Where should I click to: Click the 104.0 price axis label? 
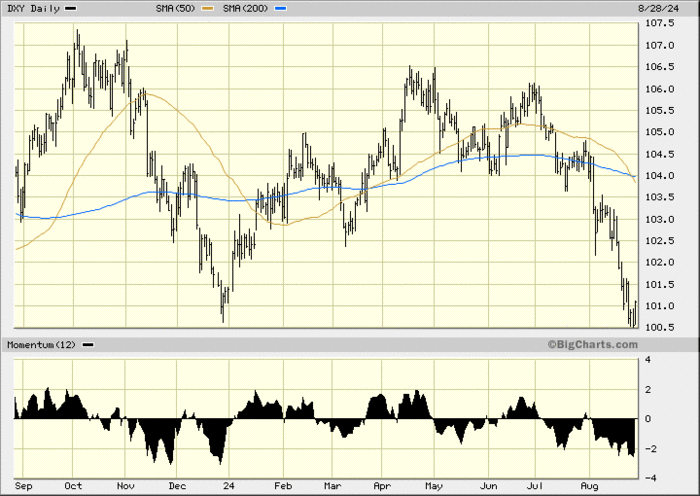(x=658, y=176)
